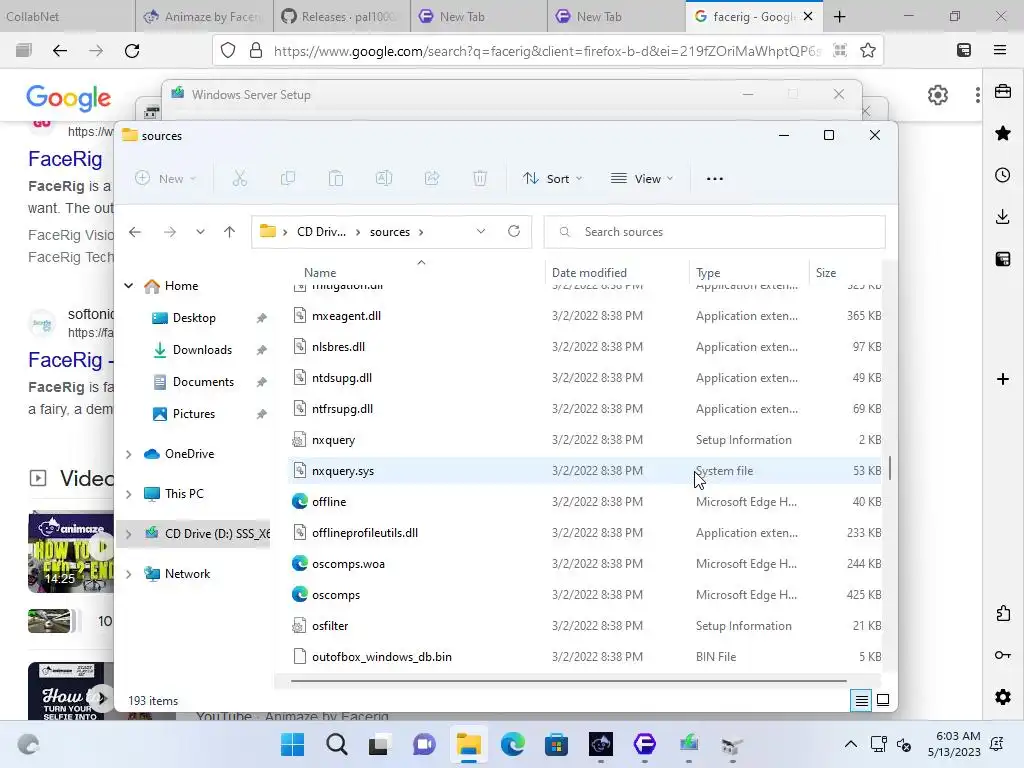Sort files by Size column
This screenshot has height=768, width=1024.
tap(825, 273)
